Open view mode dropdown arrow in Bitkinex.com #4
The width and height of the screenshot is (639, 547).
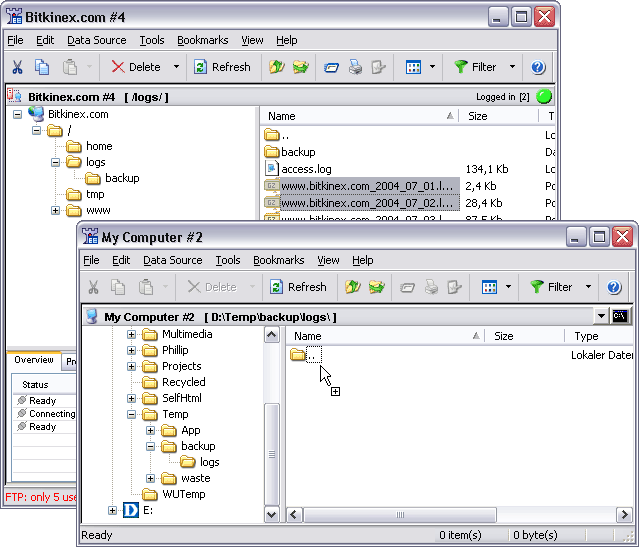(432, 67)
